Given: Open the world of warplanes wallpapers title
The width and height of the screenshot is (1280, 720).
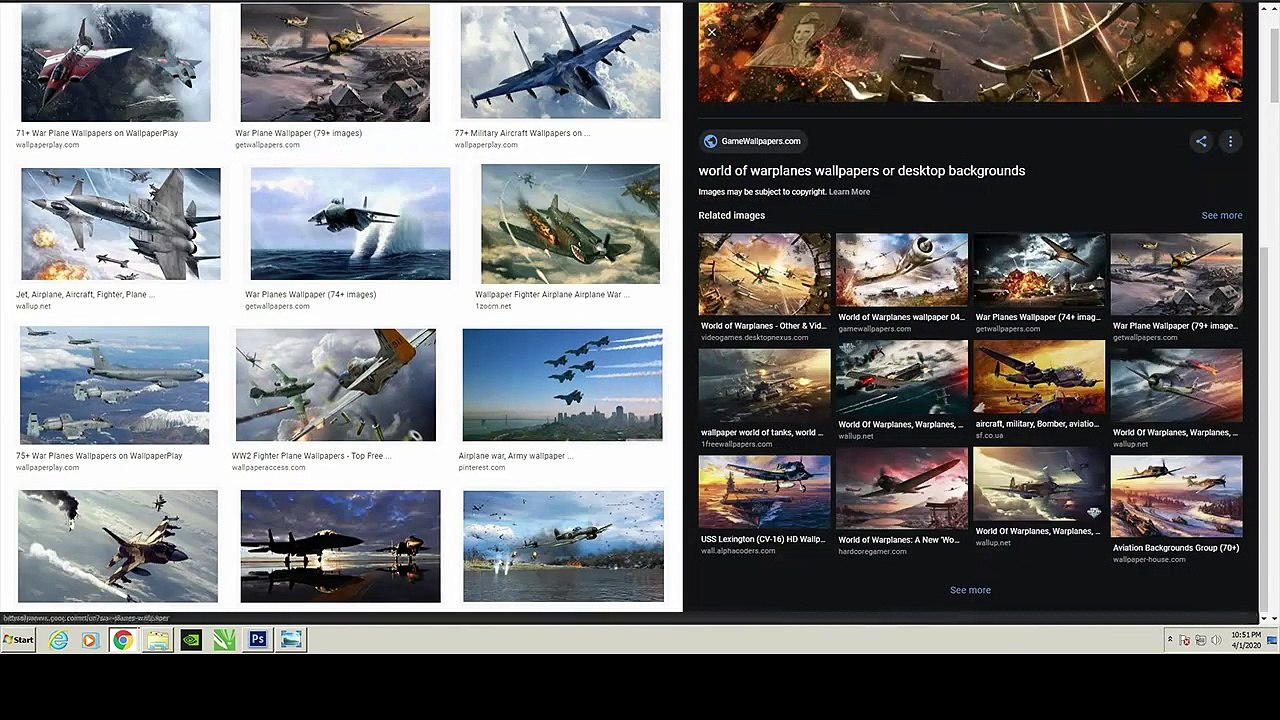Looking at the screenshot, I should coord(861,171).
